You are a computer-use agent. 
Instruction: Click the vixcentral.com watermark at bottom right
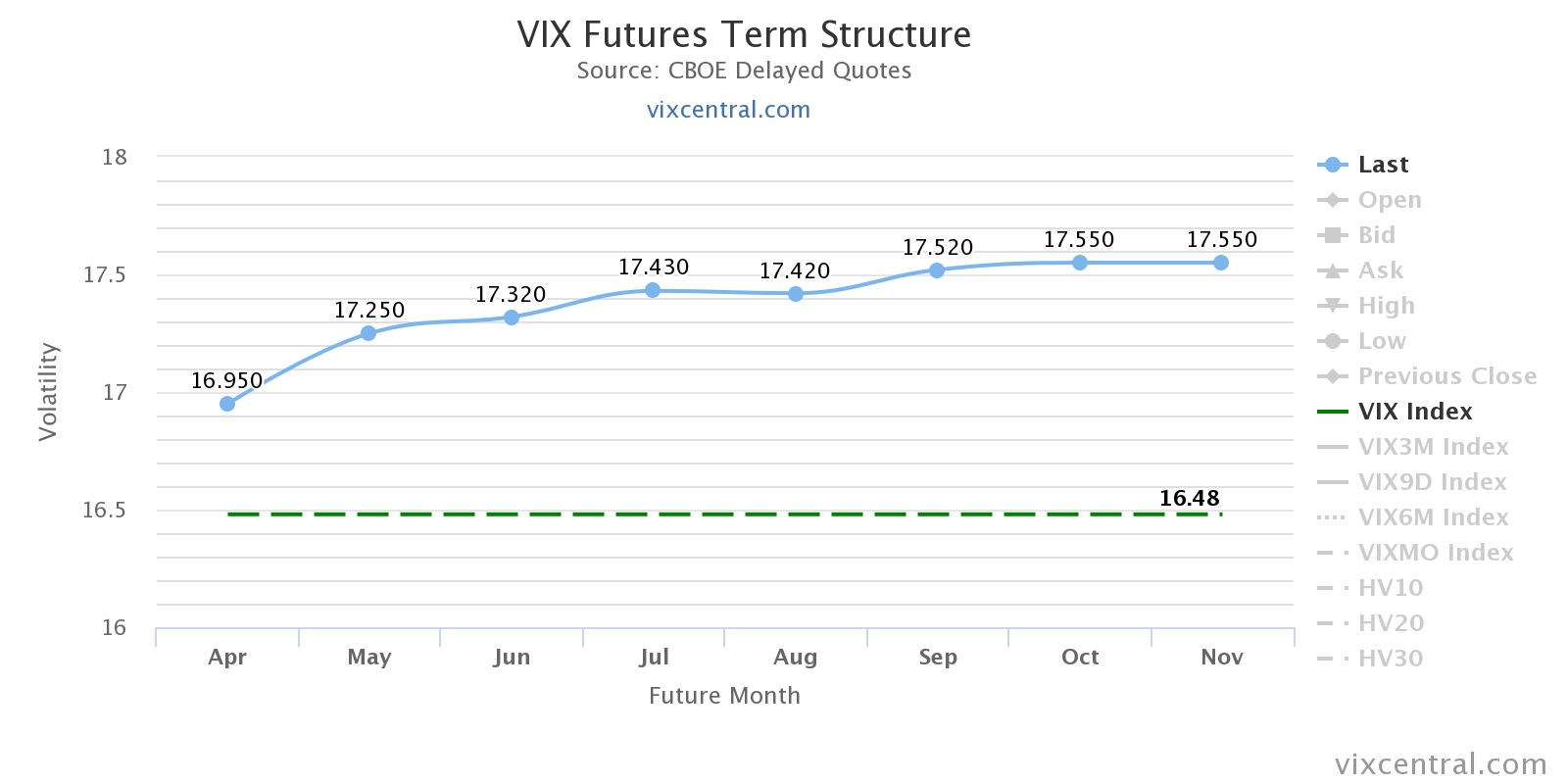(1441, 764)
